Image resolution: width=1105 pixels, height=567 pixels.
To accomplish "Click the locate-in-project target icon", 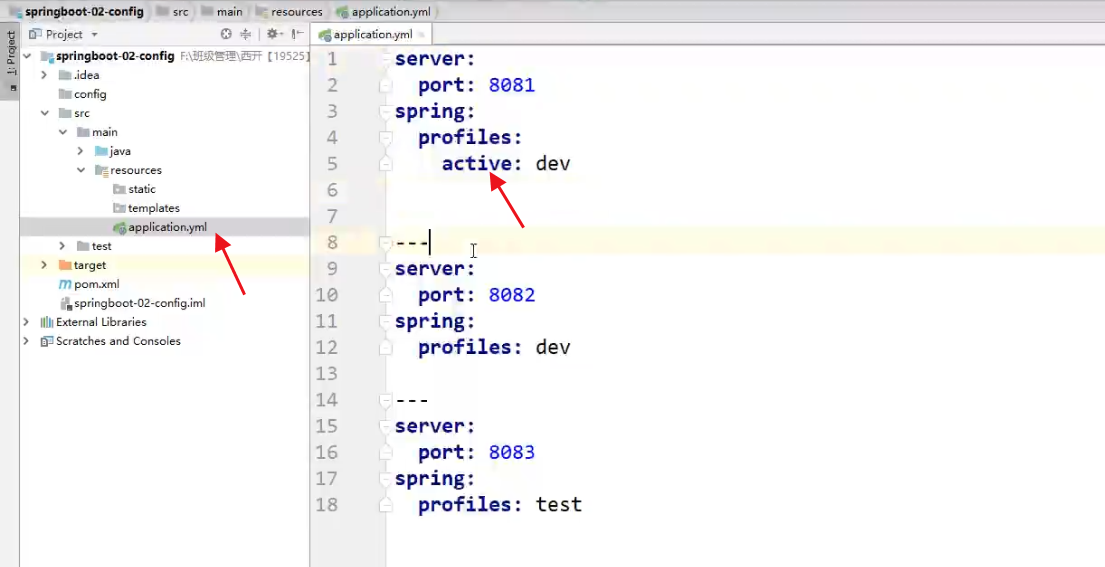I will 226,34.
